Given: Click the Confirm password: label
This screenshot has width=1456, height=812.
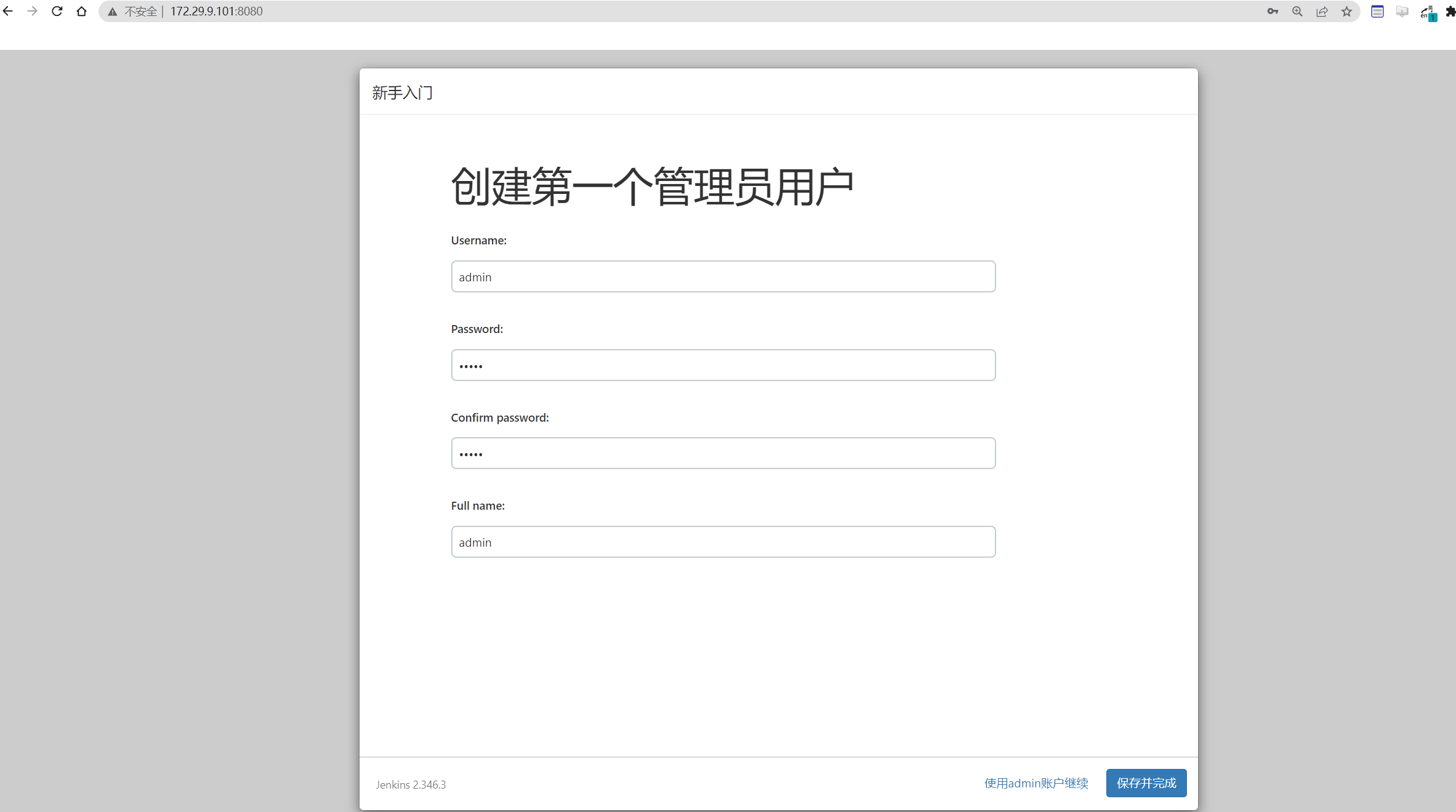Looking at the screenshot, I should tap(499, 417).
